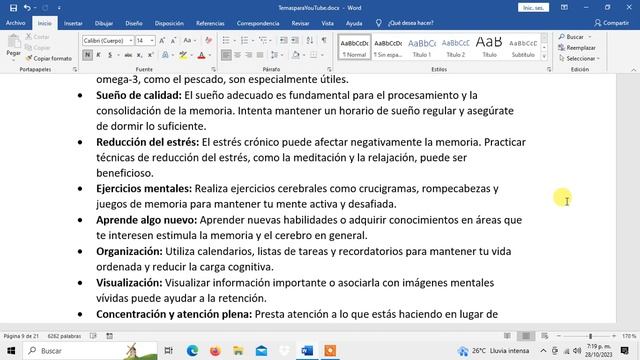Apply yellow text highlight color
Viewport: 640px width, 360px height.
pos(183,55)
